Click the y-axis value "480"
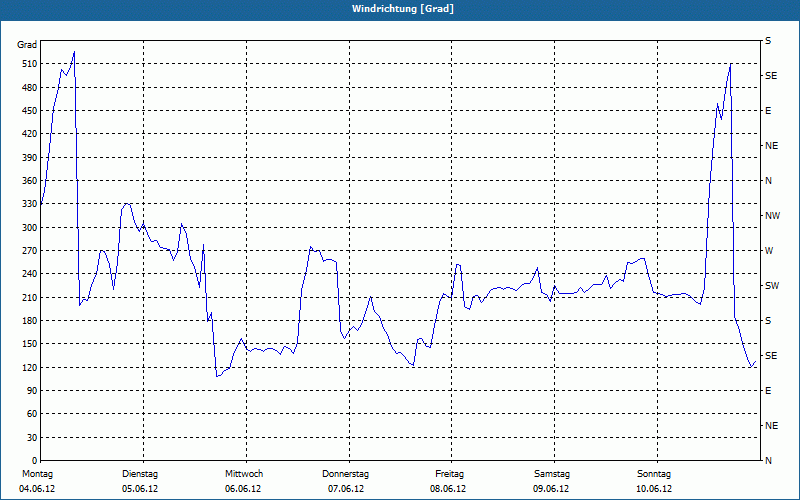The image size is (800, 500). (30, 88)
